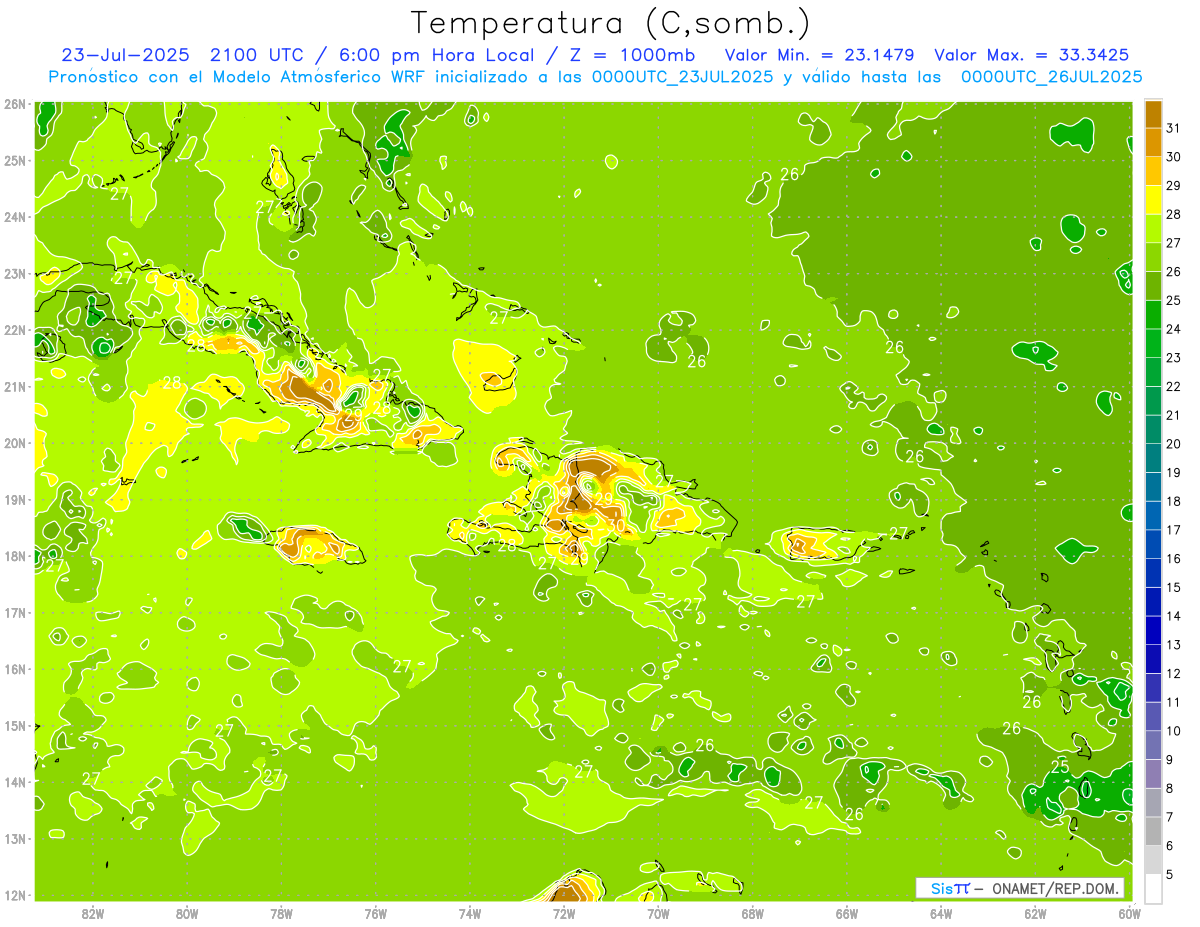Click the "27" label on the color scale

[x=1173, y=243]
